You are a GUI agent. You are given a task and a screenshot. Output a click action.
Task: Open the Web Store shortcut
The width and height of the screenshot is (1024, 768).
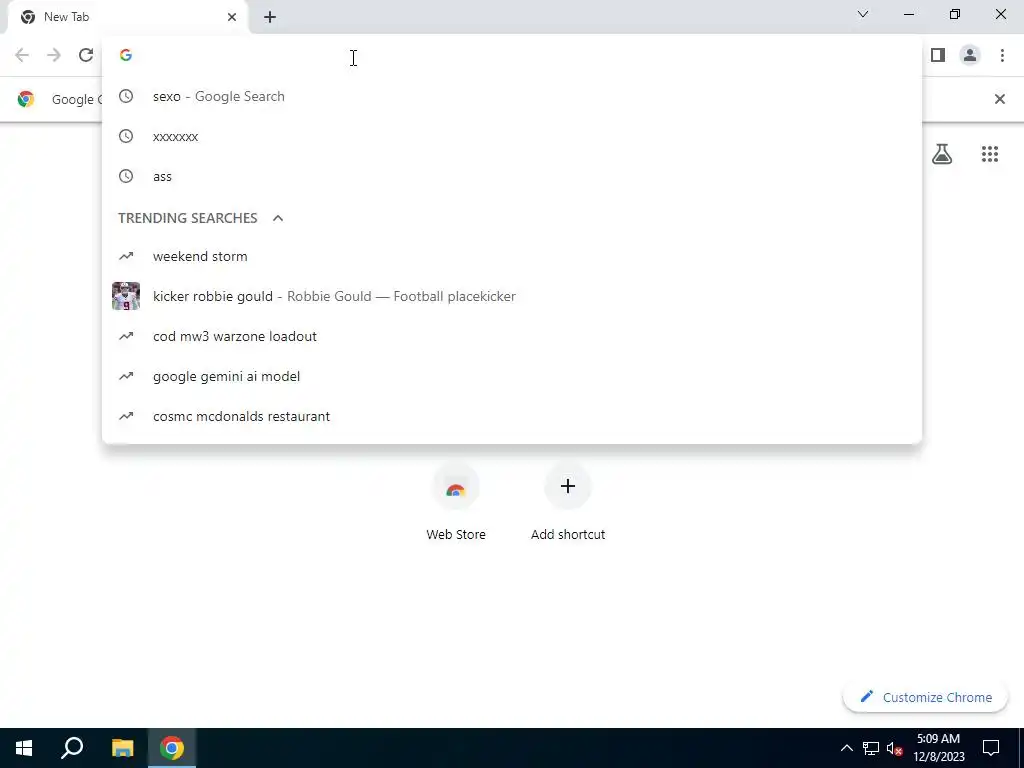point(456,504)
